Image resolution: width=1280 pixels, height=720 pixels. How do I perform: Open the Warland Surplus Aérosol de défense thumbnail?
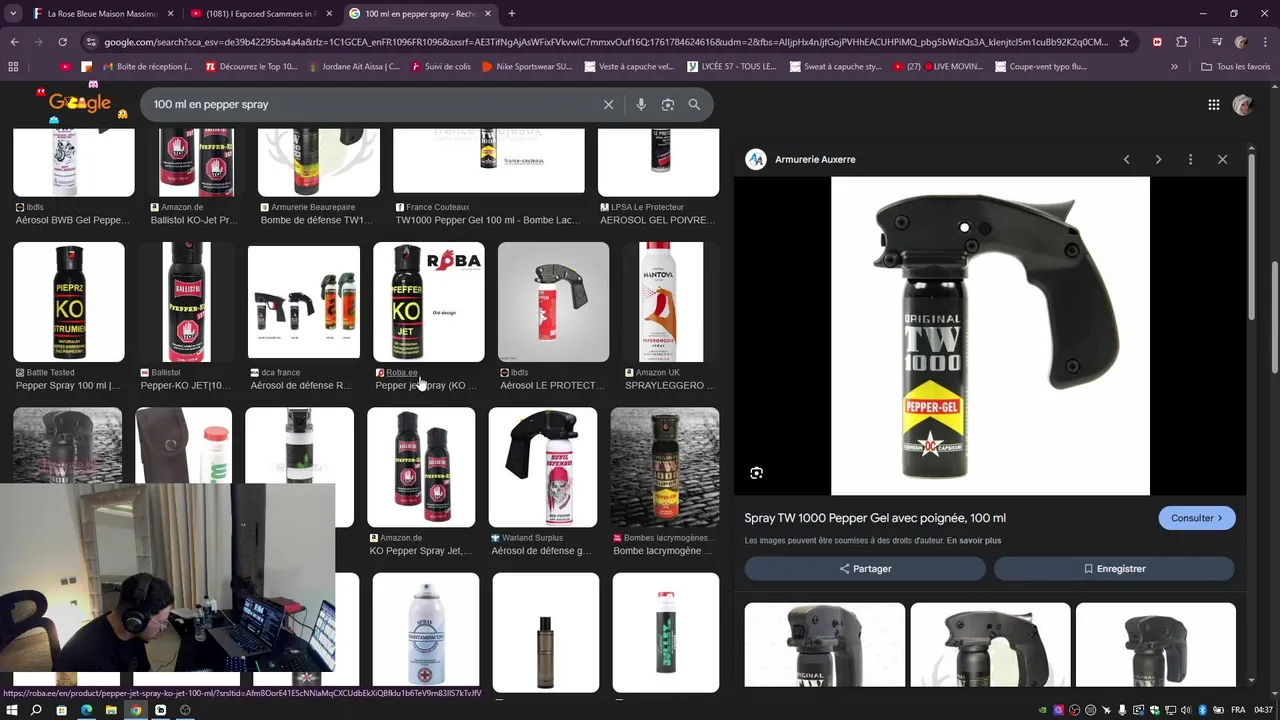[x=543, y=467]
